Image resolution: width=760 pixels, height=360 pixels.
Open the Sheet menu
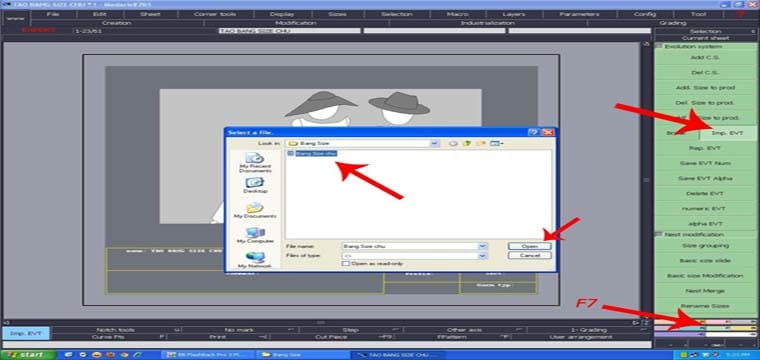point(150,14)
